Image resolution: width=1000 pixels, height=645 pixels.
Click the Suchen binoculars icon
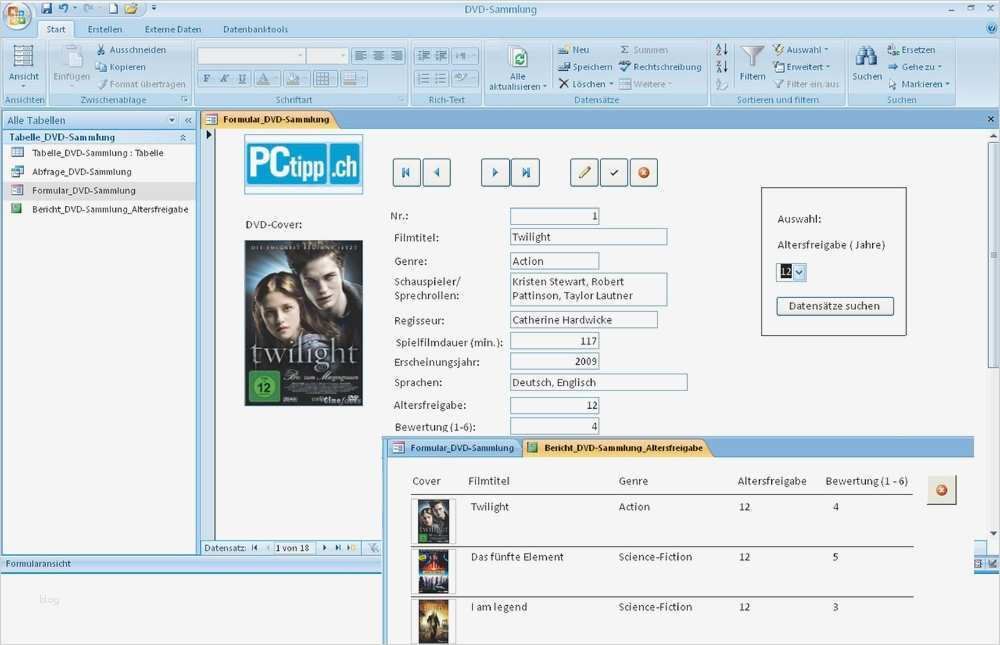pyautogui.click(x=866, y=58)
